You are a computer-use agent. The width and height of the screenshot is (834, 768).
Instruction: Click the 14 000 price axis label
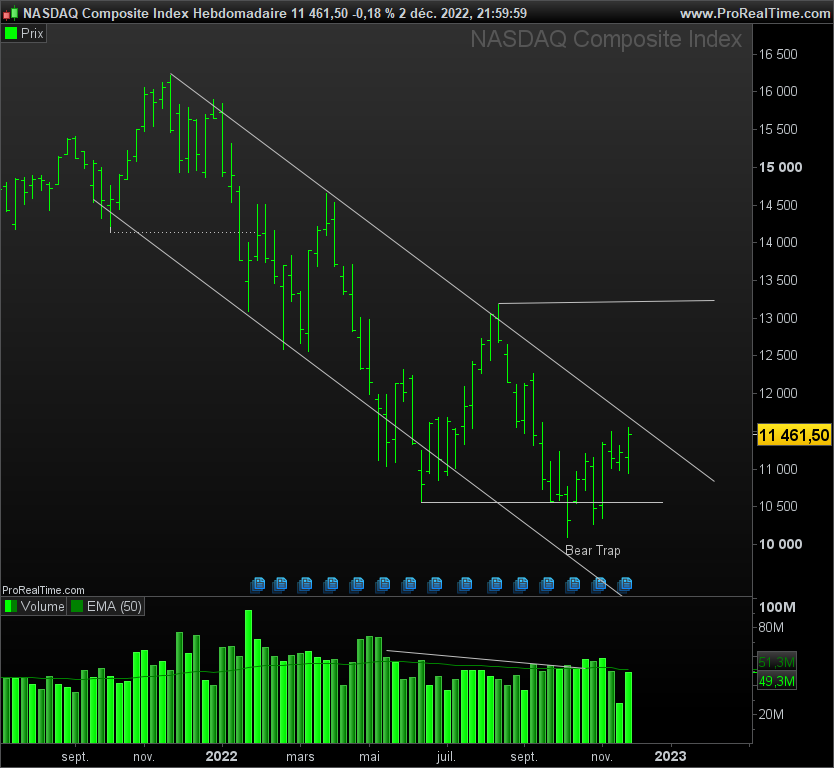(778, 243)
